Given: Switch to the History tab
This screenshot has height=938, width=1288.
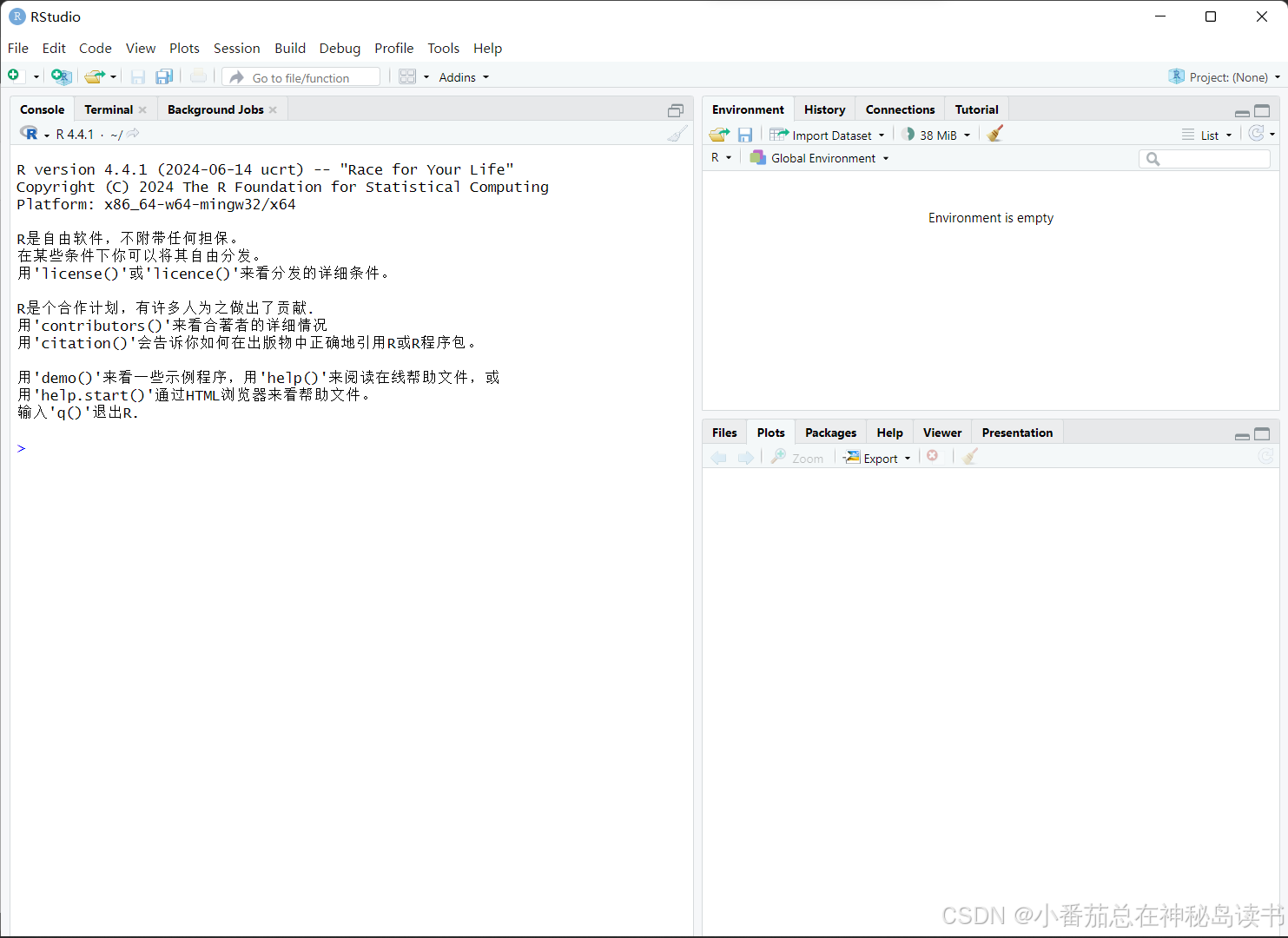Looking at the screenshot, I should pyautogui.click(x=823, y=109).
